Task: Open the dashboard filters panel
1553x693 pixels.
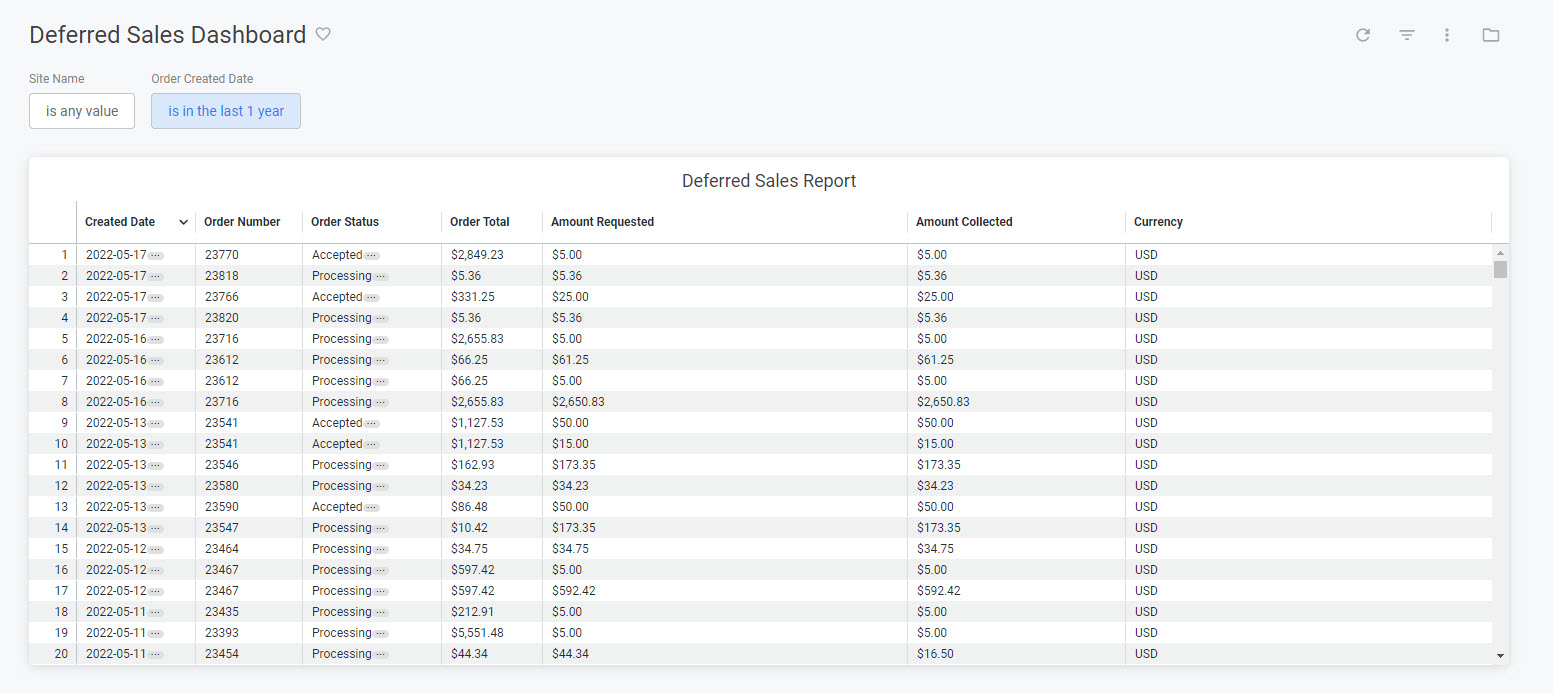Action: click(1407, 35)
